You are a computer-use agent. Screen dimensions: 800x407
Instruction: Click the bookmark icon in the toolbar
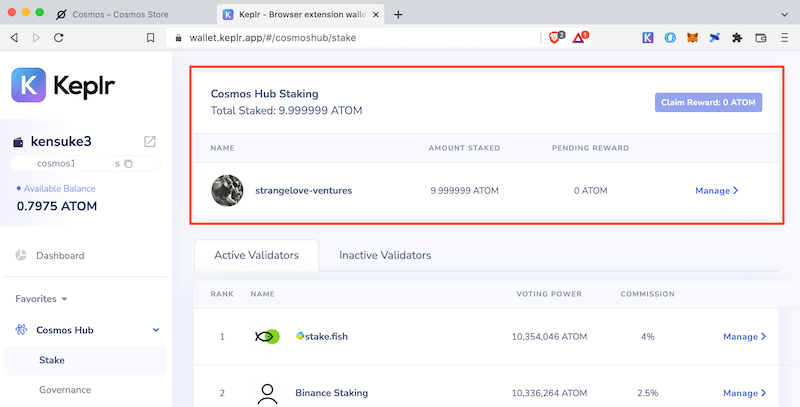150,38
